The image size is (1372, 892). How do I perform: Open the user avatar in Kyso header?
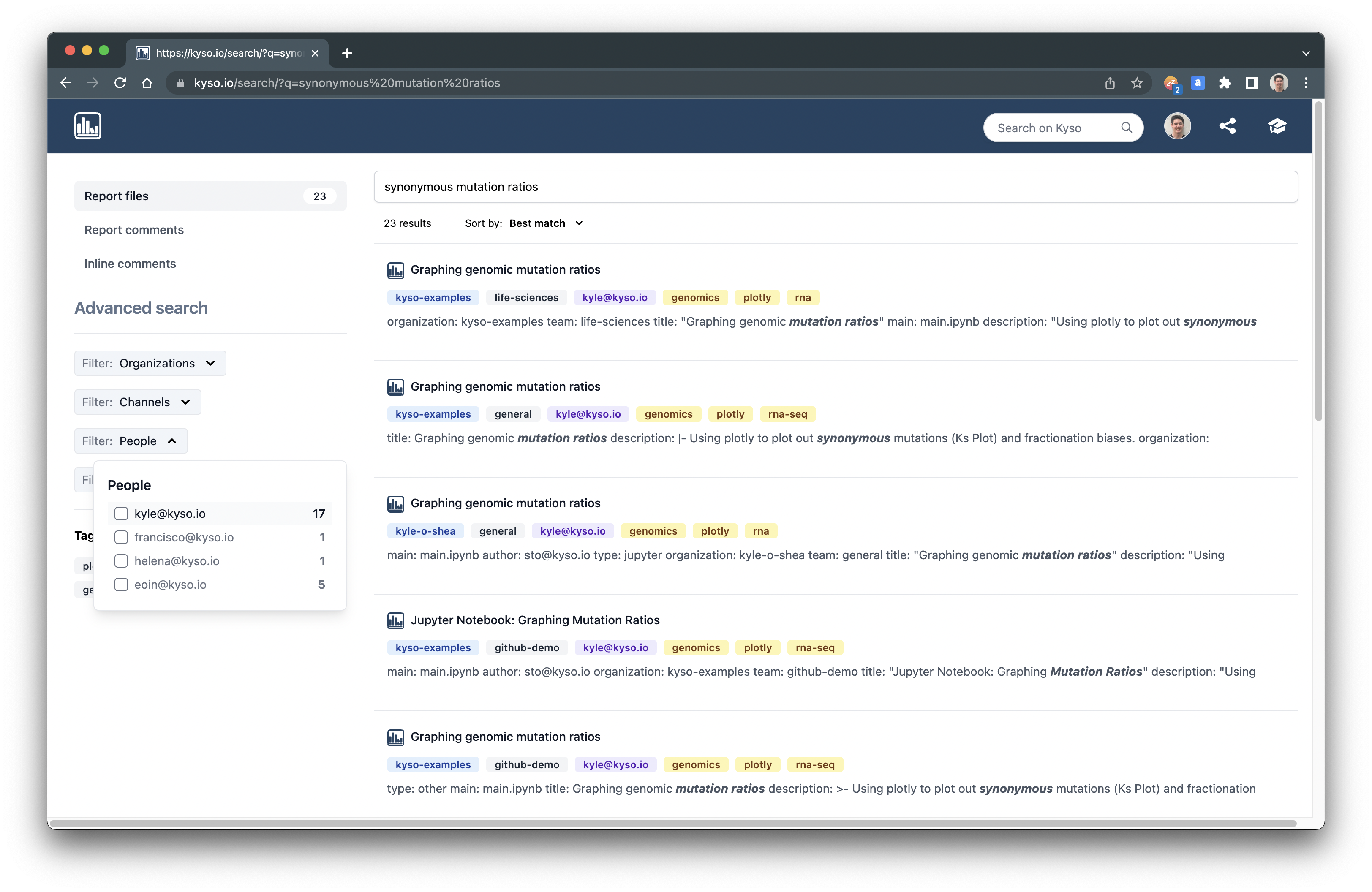[x=1177, y=126]
